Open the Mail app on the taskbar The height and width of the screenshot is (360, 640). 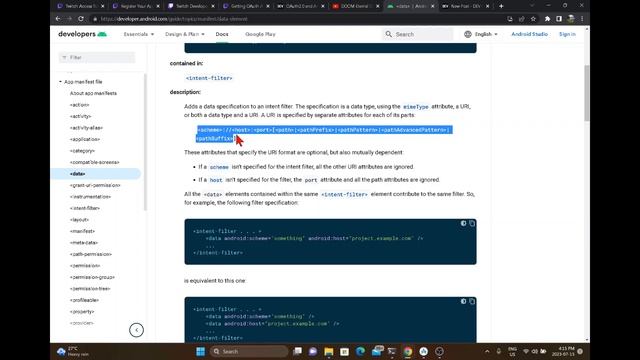click(376, 351)
